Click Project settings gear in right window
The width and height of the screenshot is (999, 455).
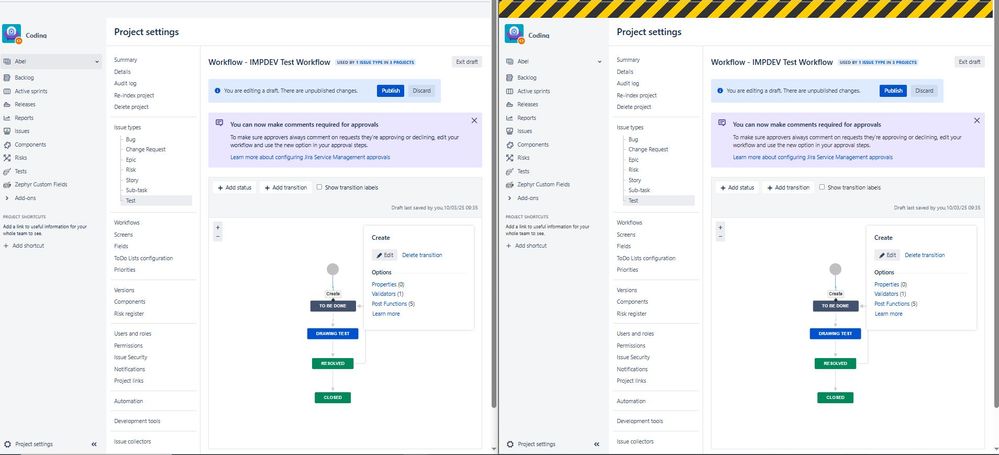click(x=510, y=444)
